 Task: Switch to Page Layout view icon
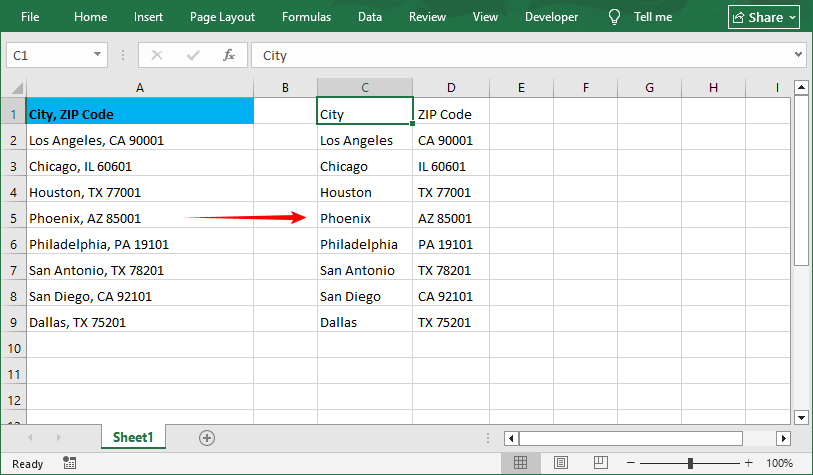point(560,463)
